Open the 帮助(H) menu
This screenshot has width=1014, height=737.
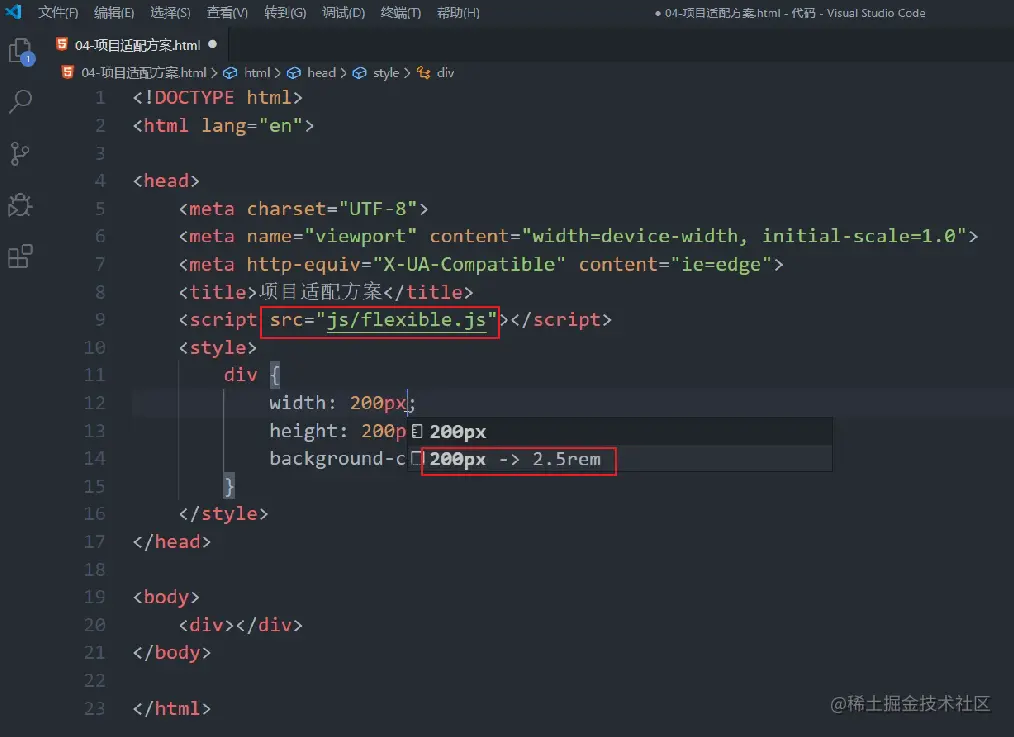458,13
